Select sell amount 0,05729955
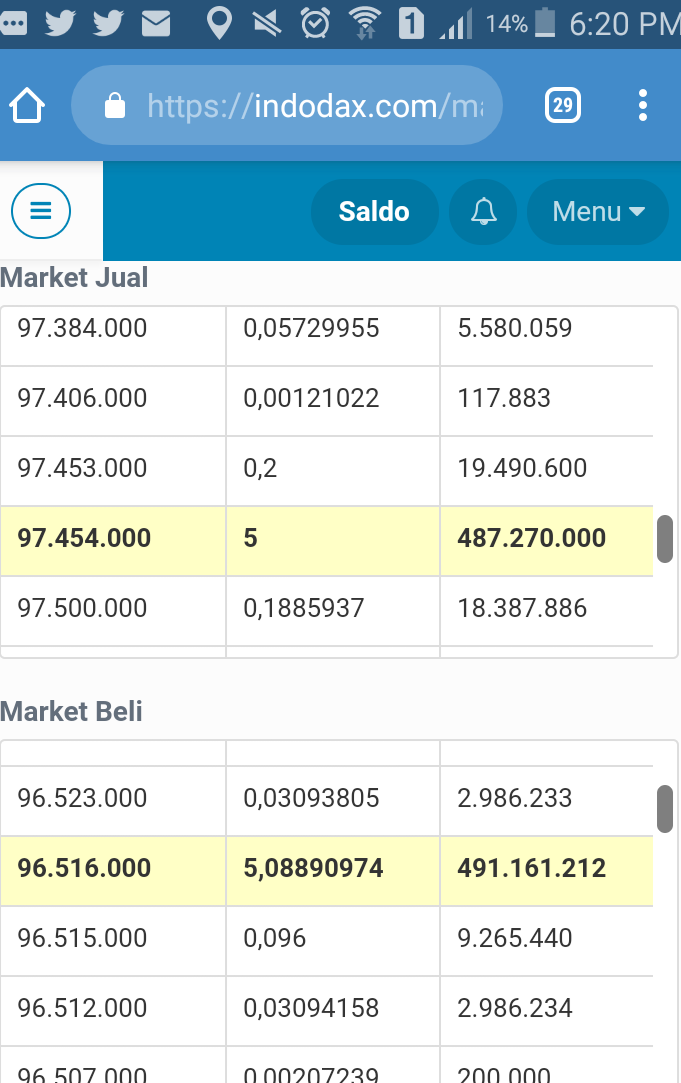The image size is (681, 1083). click(311, 328)
